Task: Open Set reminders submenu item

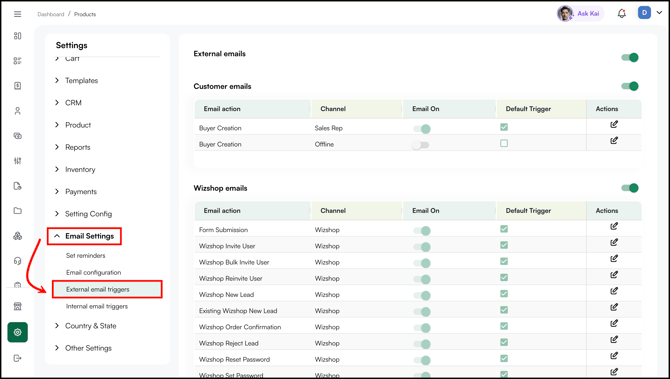Action: tap(85, 256)
